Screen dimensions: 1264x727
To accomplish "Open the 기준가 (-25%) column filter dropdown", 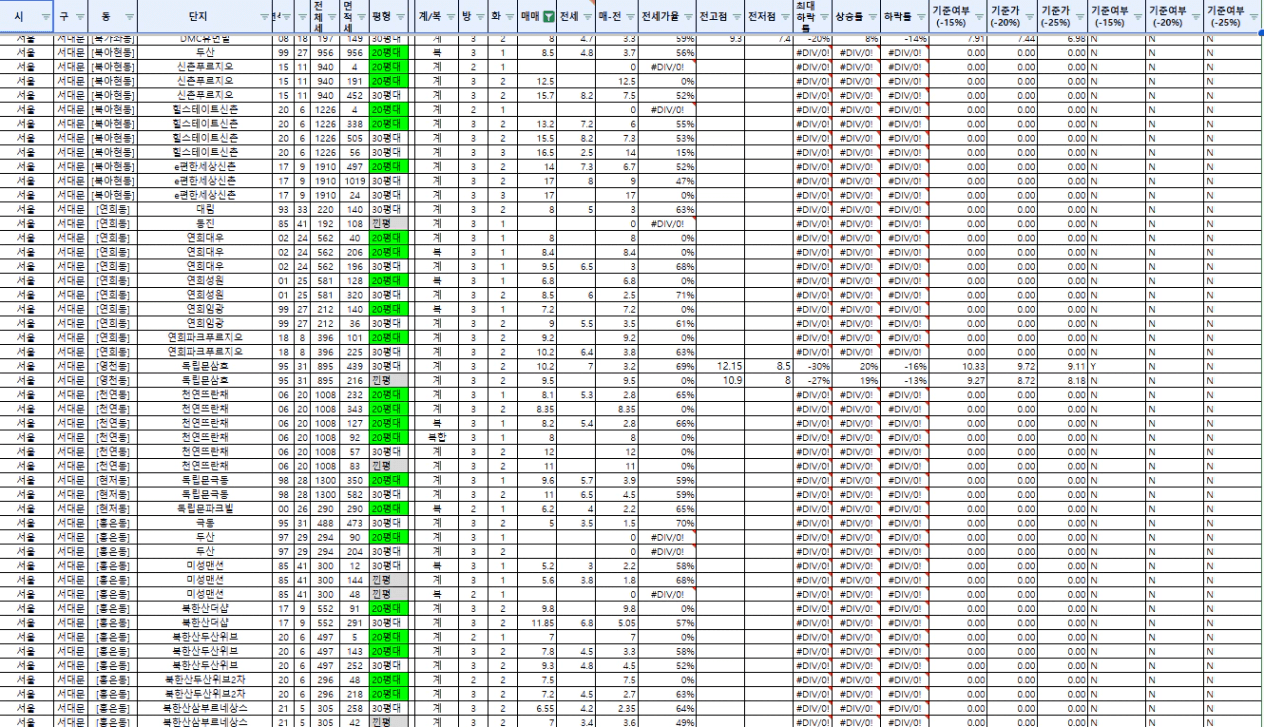I will pos(1078,18).
